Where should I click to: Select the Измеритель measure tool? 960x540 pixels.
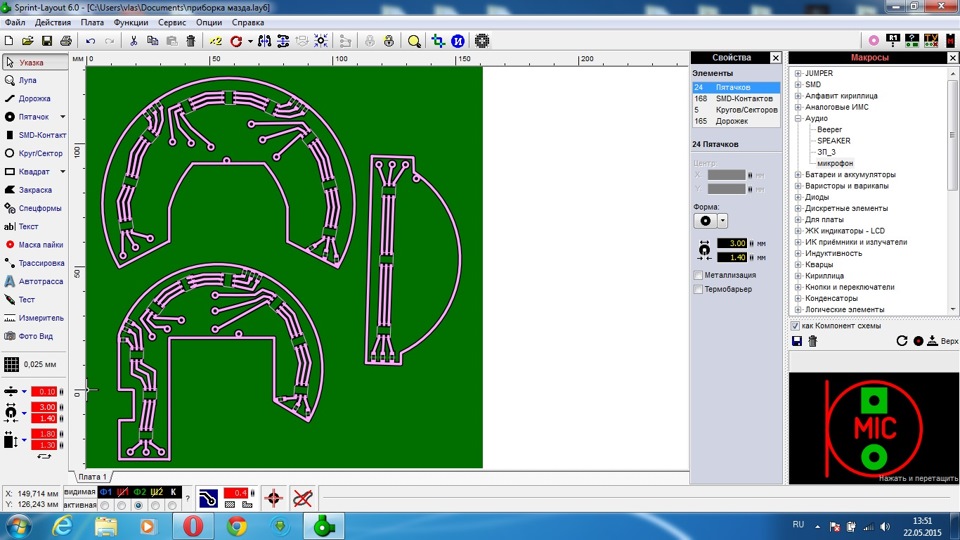(x=41, y=317)
